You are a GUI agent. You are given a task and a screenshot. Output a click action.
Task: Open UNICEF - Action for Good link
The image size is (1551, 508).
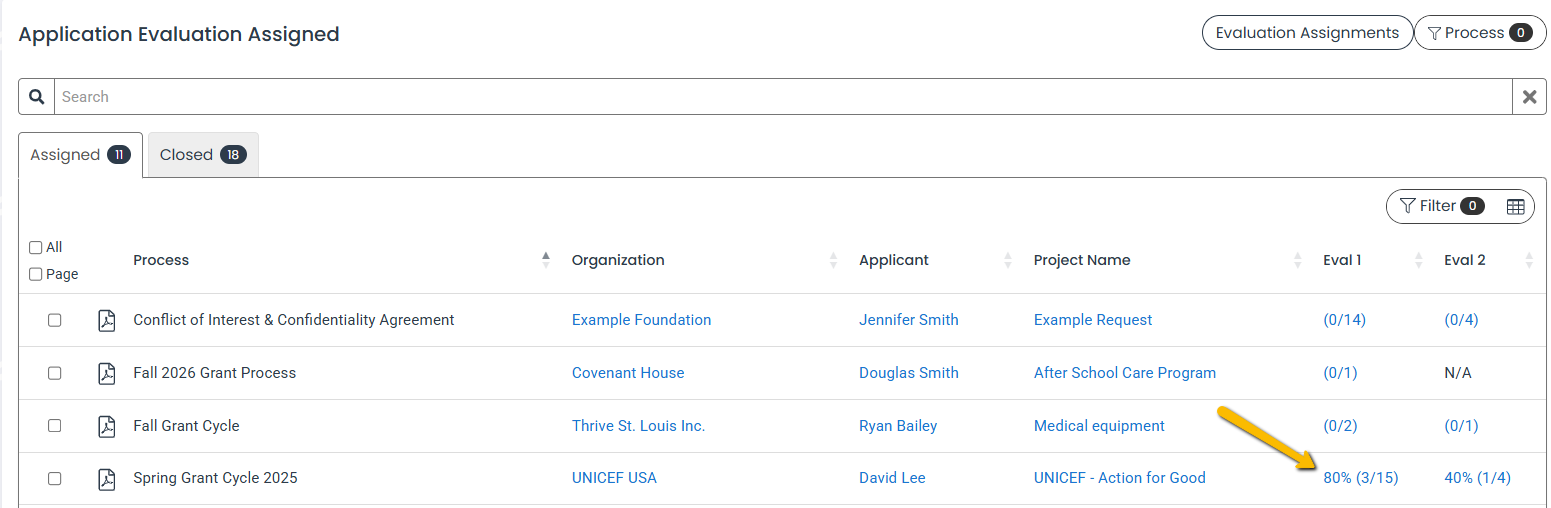point(1120,478)
